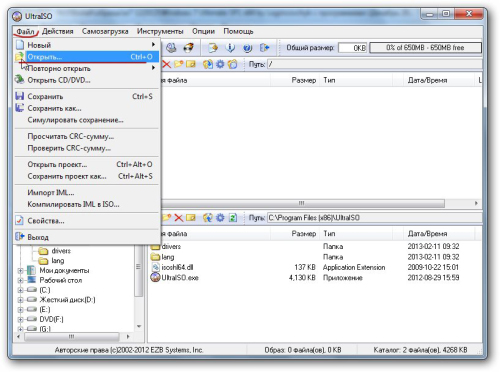Click the UltraISO title bar app icon

coord(17,16)
